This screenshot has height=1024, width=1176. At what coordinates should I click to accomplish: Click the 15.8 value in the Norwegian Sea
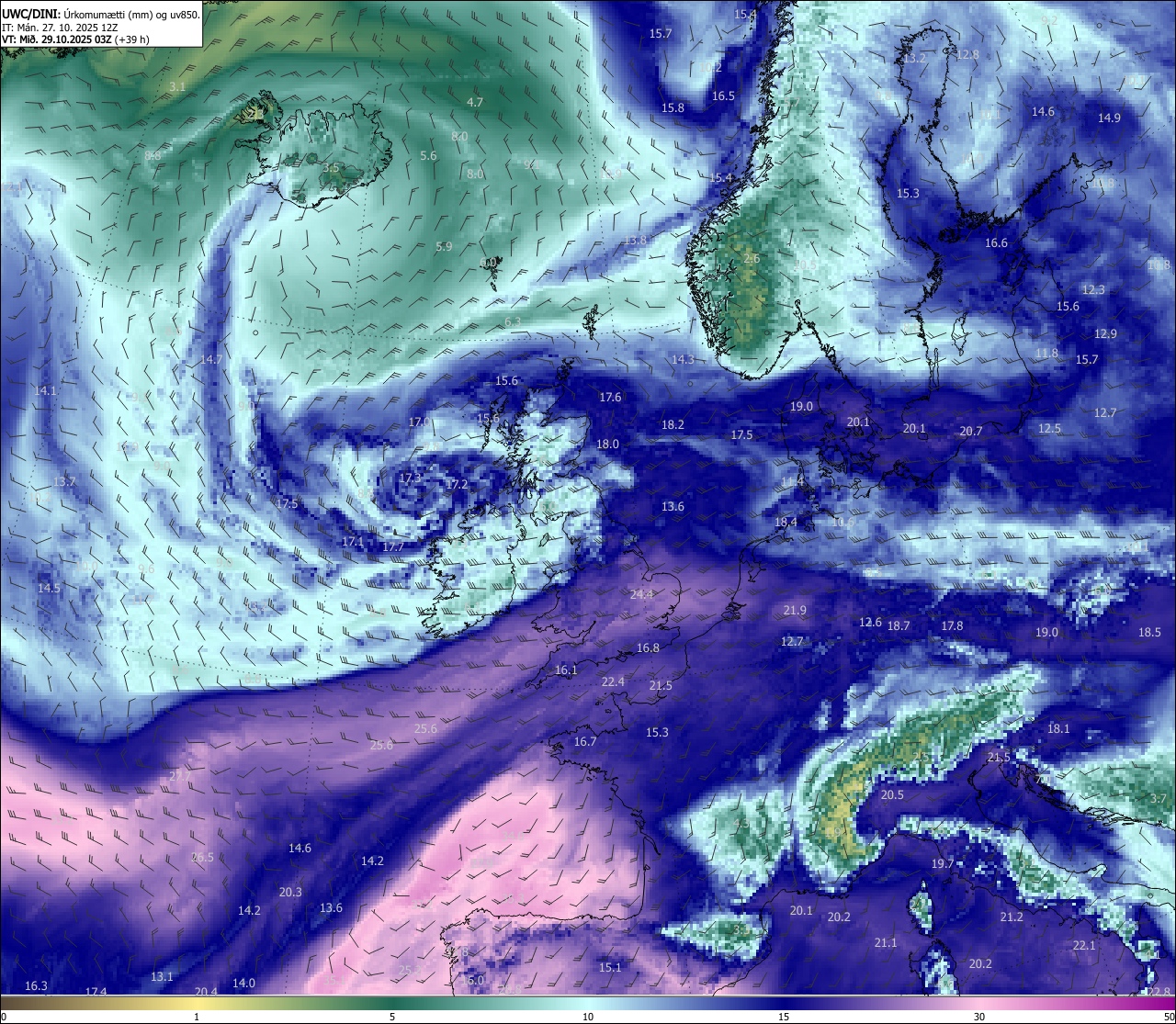[673, 107]
